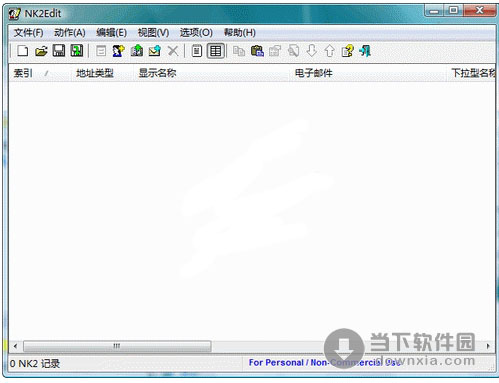499x383 pixels.
Task: Click the greyed lock-style toolbar icon
Action: point(275,51)
